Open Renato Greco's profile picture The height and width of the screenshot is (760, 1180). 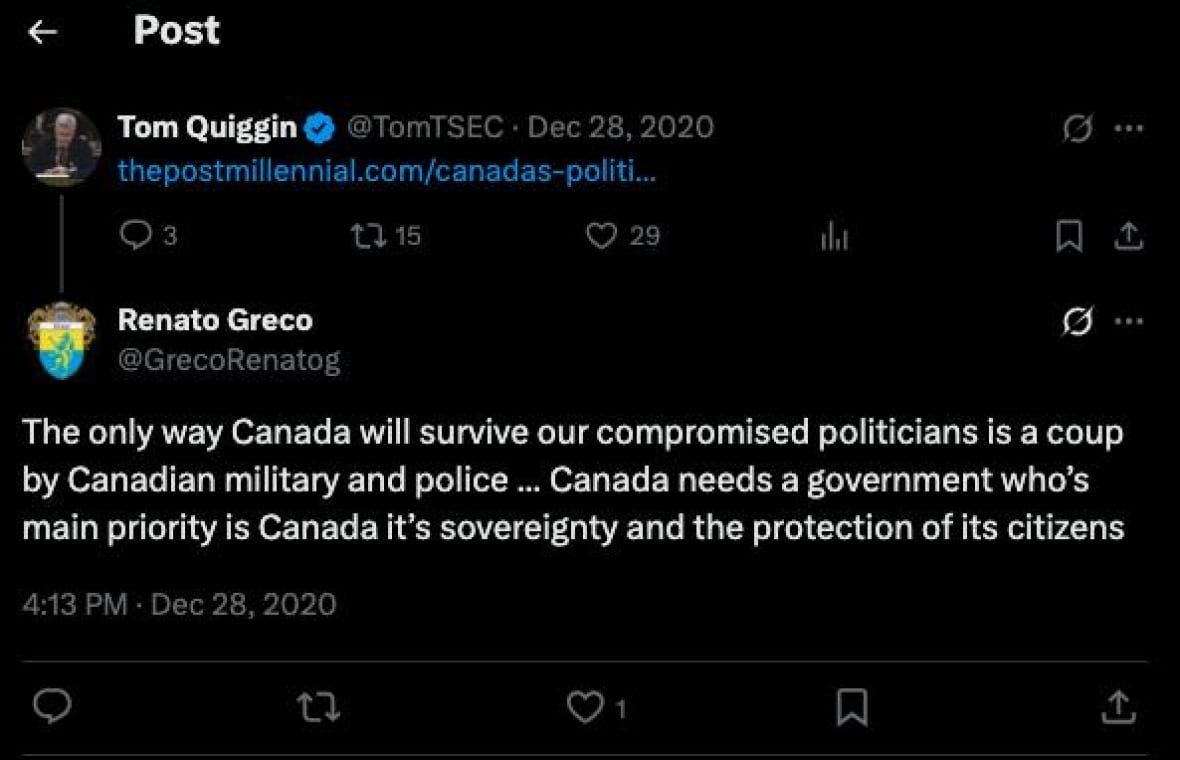(x=61, y=340)
